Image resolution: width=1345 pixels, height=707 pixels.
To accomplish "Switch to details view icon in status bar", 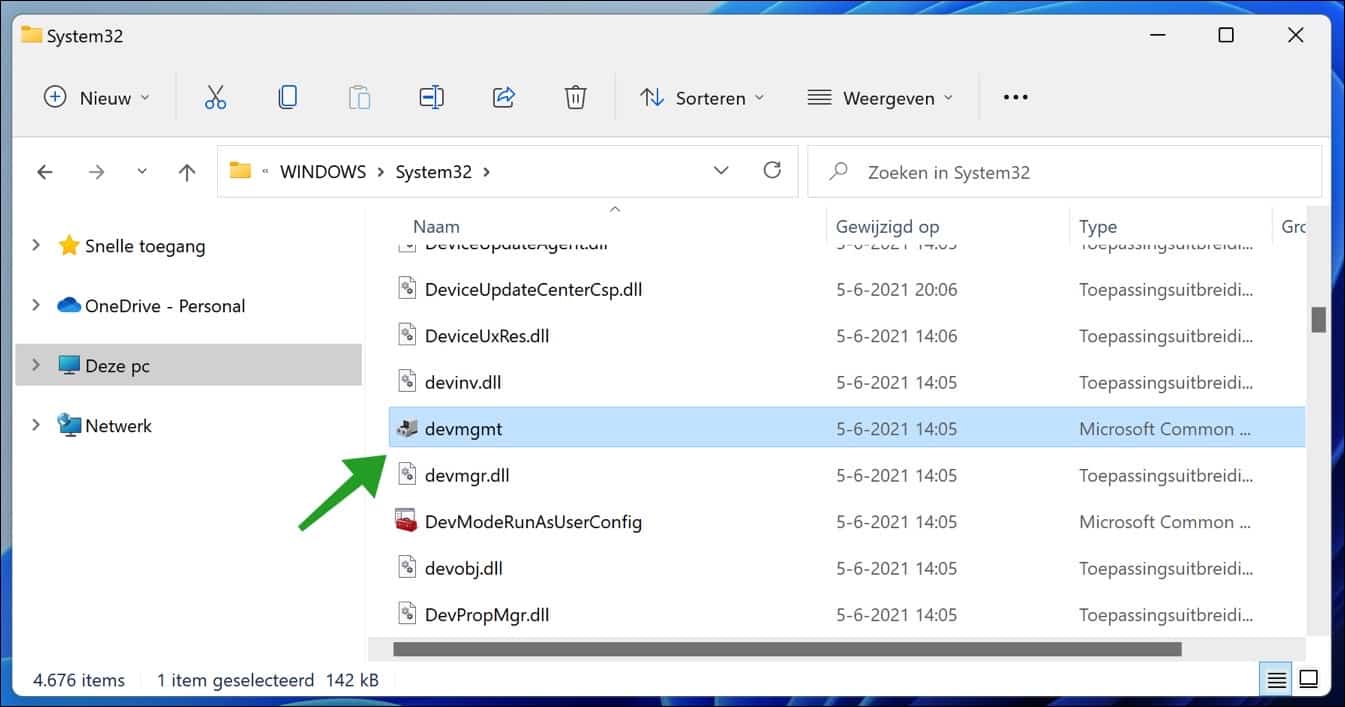I will (1277, 680).
